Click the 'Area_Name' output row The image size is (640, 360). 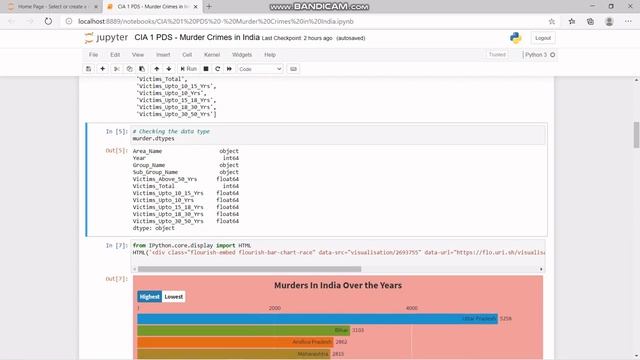tap(186, 151)
